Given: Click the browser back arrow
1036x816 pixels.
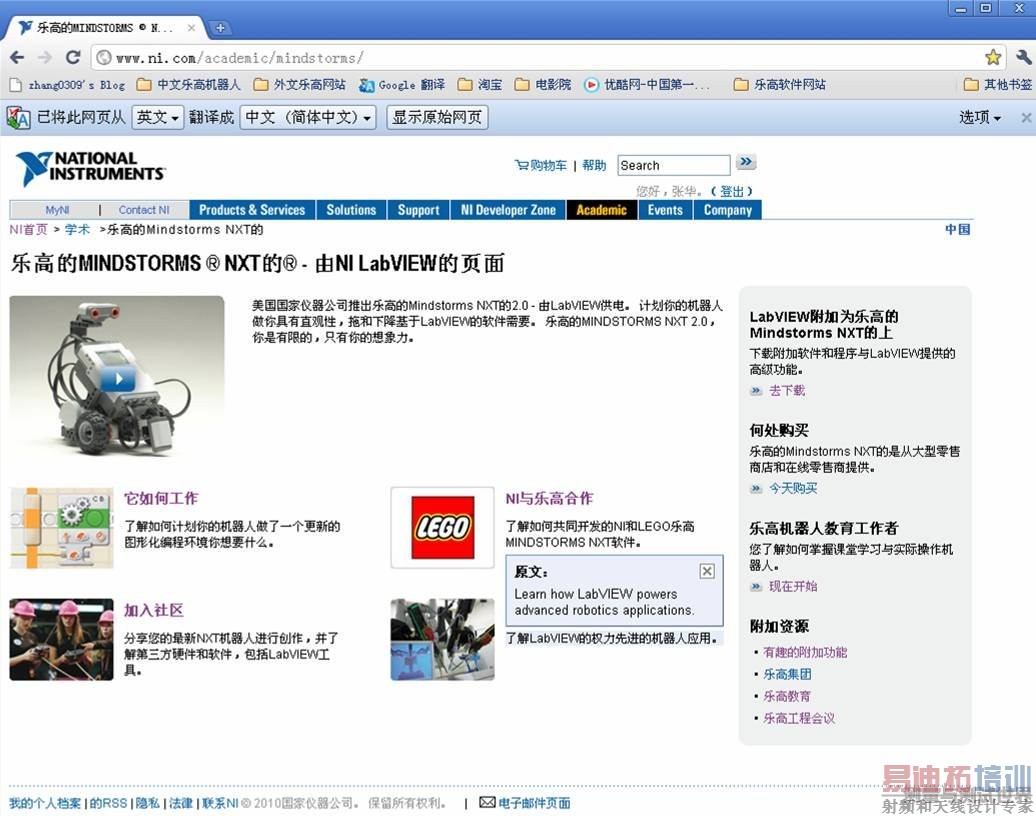Looking at the screenshot, I should (17, 57).
